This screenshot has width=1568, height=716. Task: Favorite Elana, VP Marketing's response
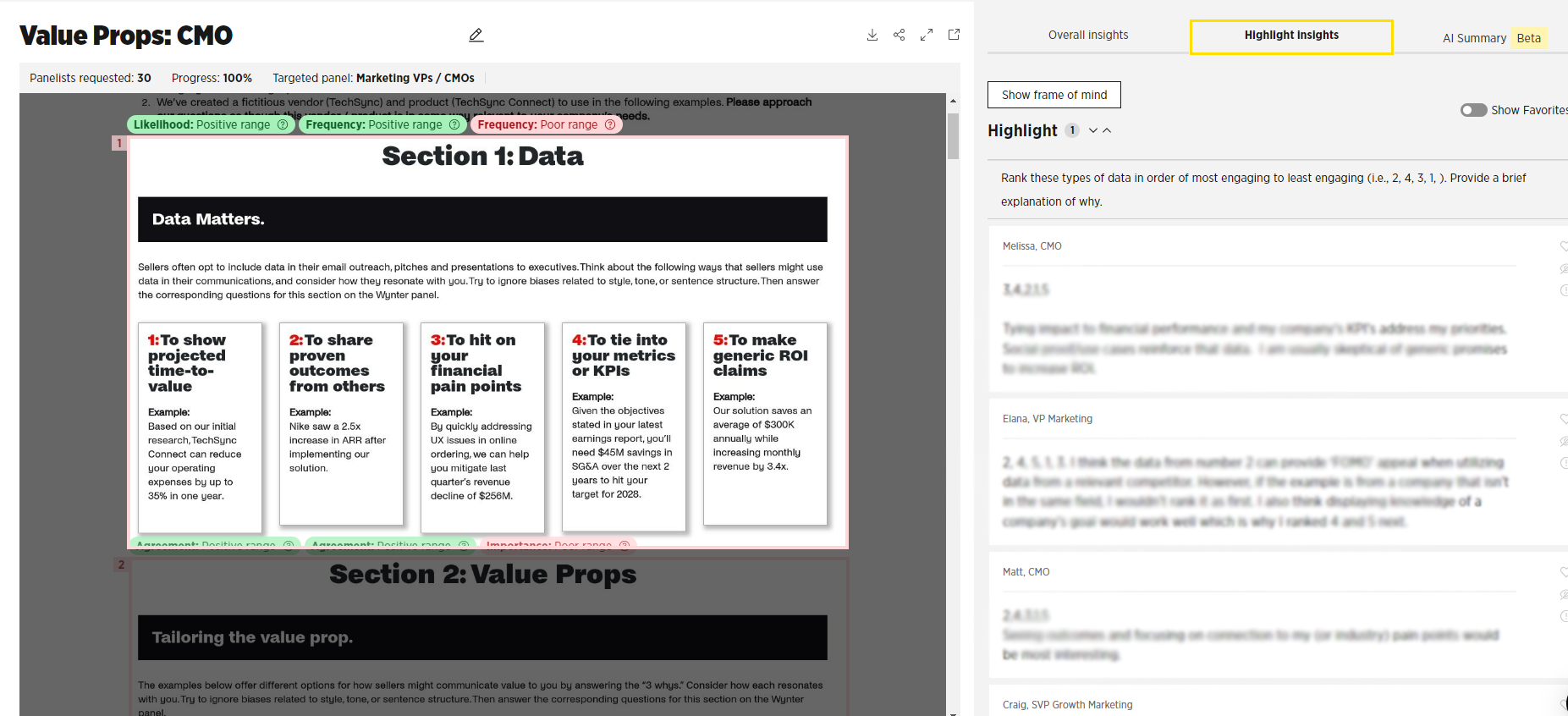[1564, 419]
